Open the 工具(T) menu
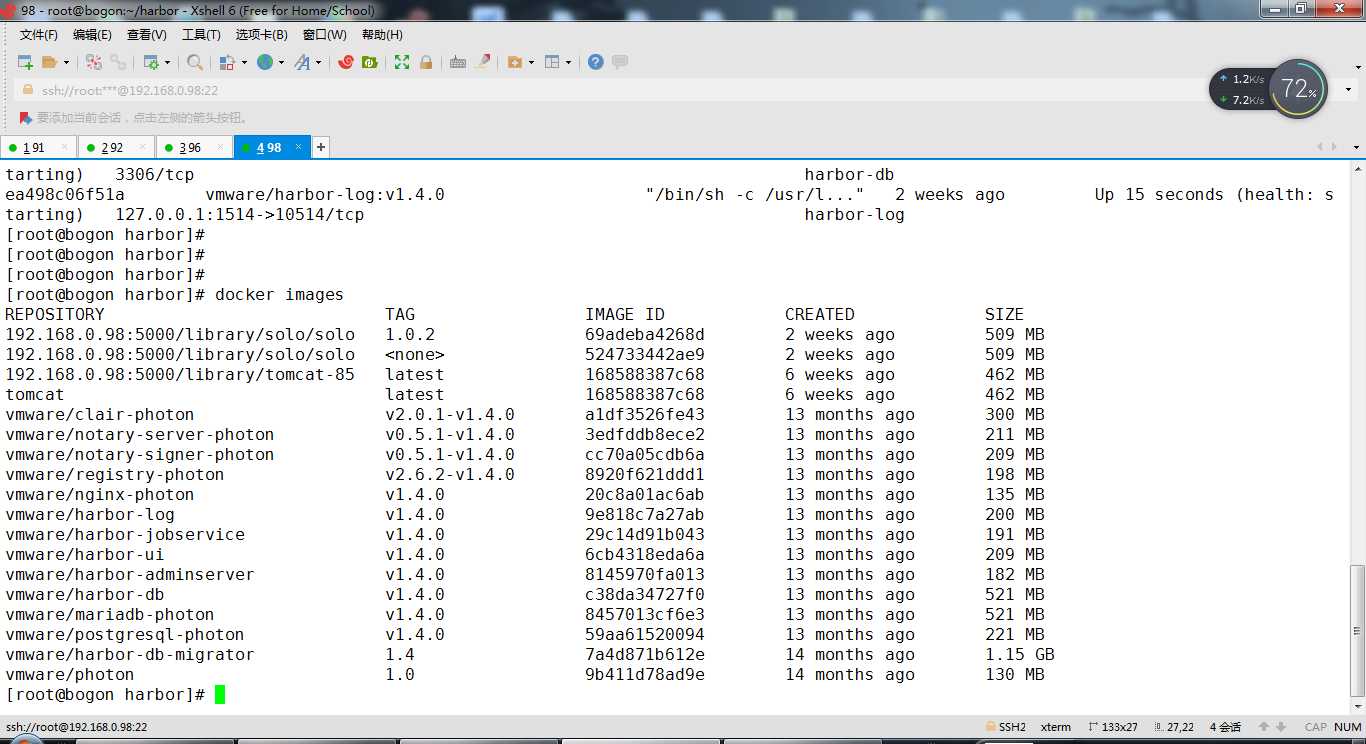 click(x=201, y=35)
